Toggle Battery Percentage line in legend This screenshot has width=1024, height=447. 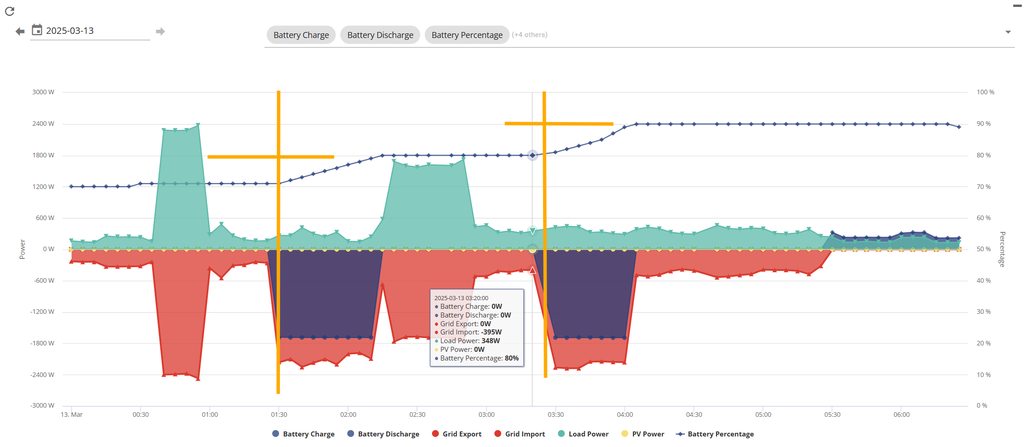(714, 434)
